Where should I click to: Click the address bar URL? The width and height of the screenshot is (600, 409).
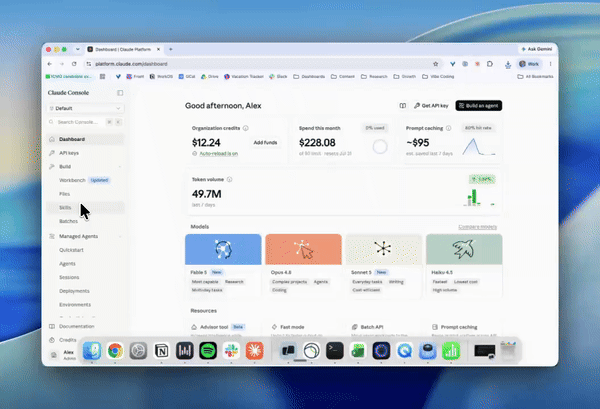(x=131, y=64)
